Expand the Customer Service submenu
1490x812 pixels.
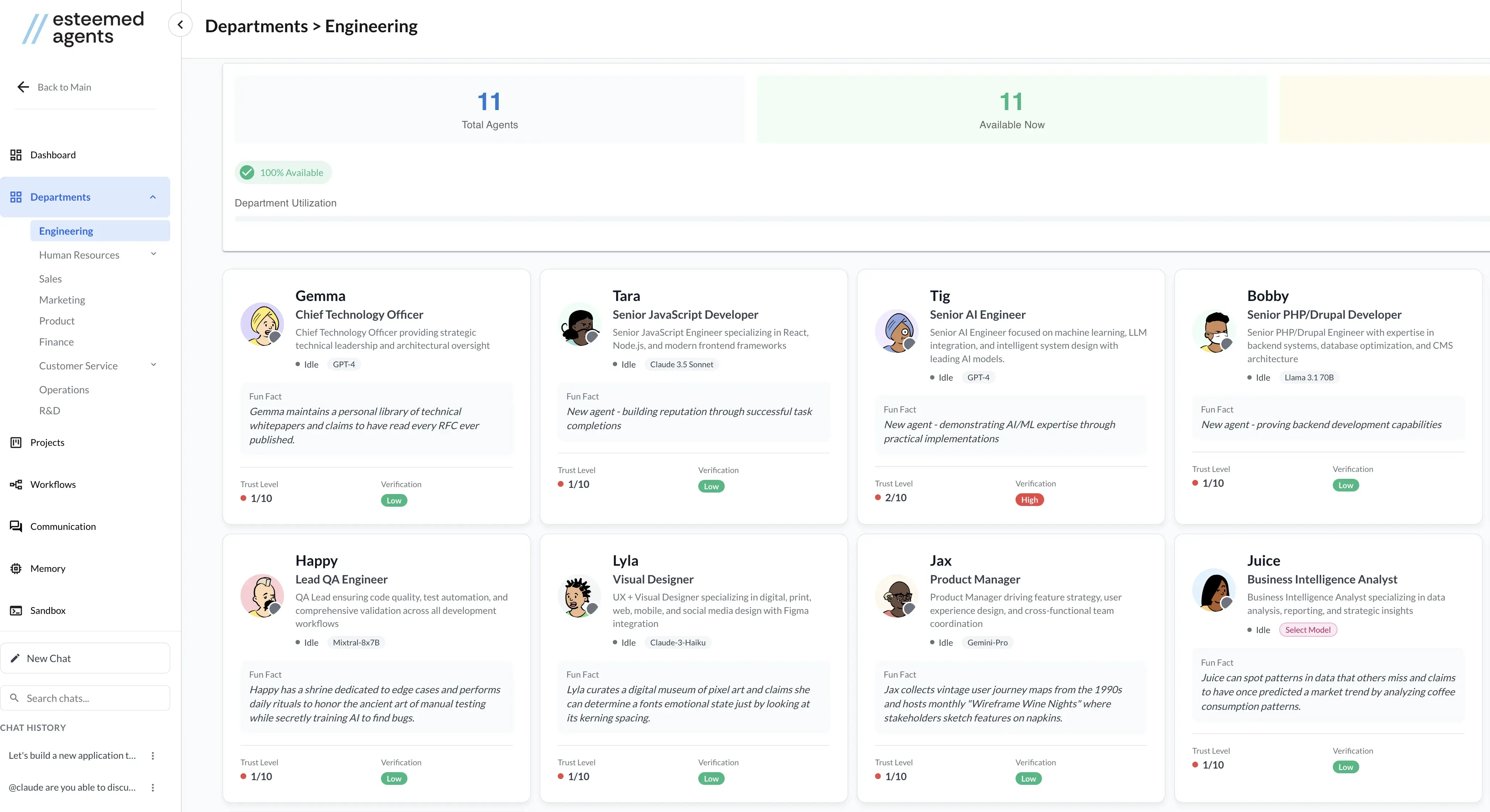(x=153, y=365)
